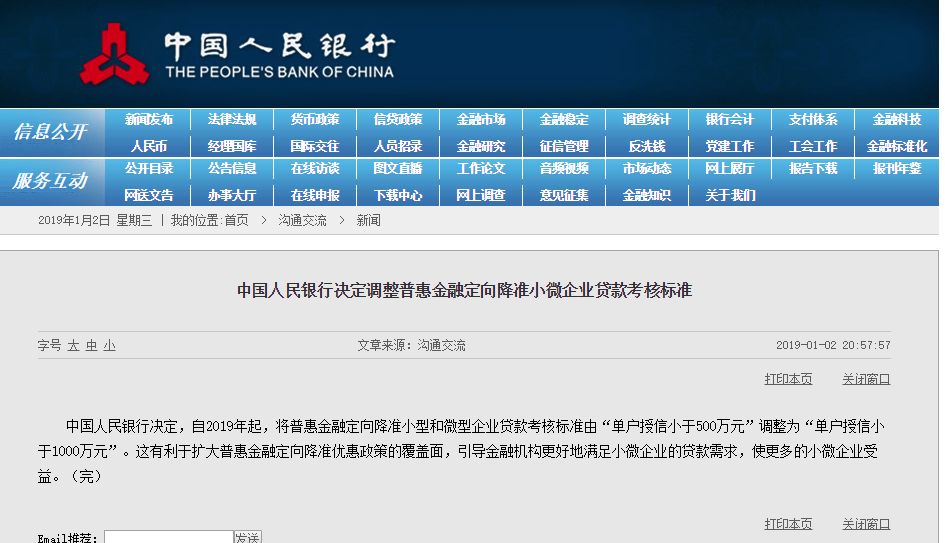Select the 图文直播 menu item
945x543 pixels.
click(398, 169)
